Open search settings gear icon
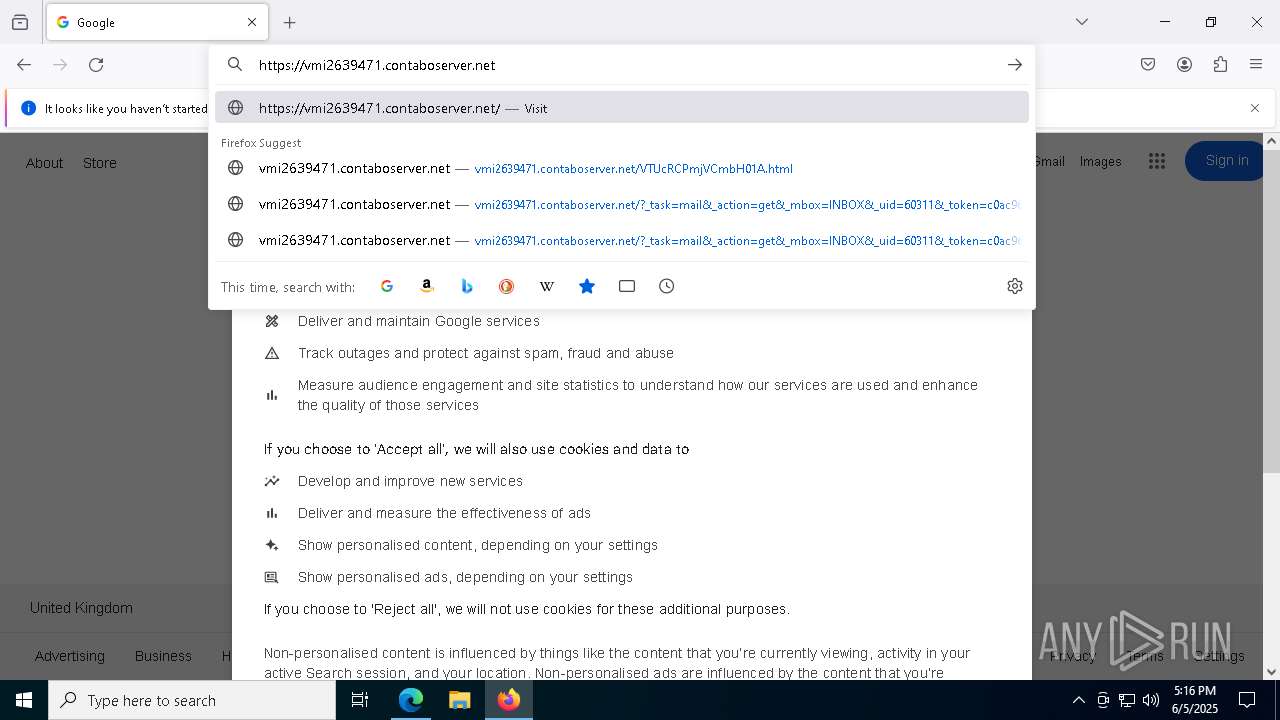The width and height of the screenshot is (1280, 720). click(x=1015, y=286)
